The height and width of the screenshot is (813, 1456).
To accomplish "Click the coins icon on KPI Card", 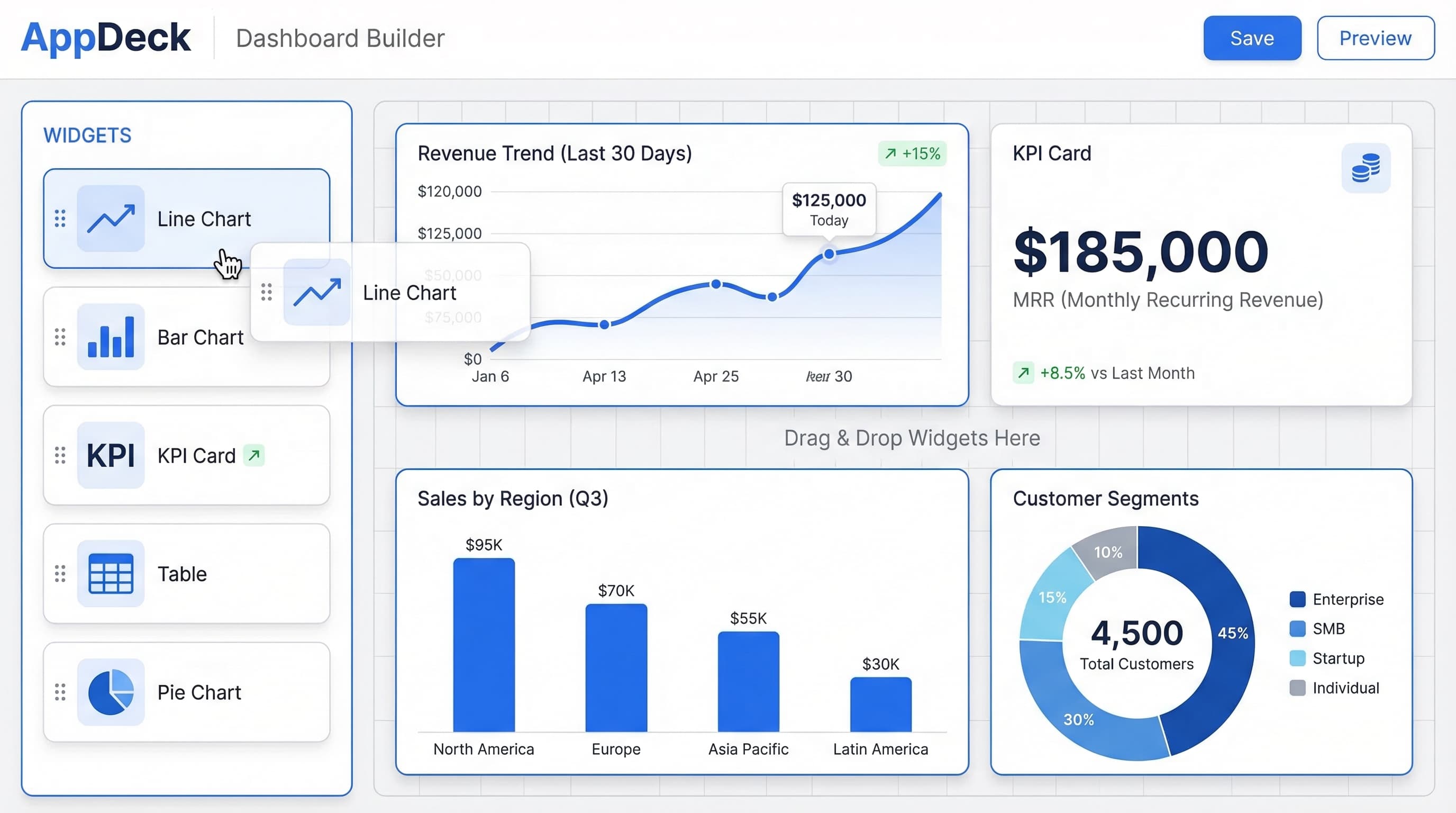I will pos(1366,168).
